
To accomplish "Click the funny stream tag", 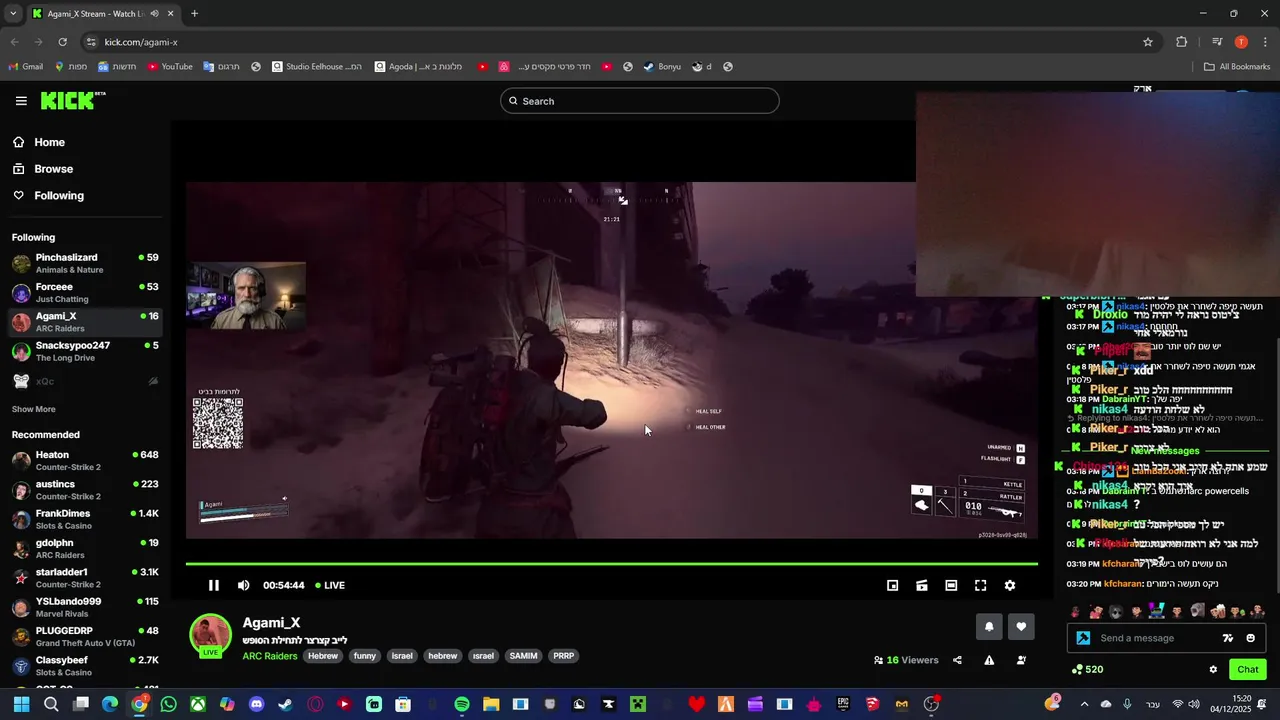I will [x=365, y=656].
